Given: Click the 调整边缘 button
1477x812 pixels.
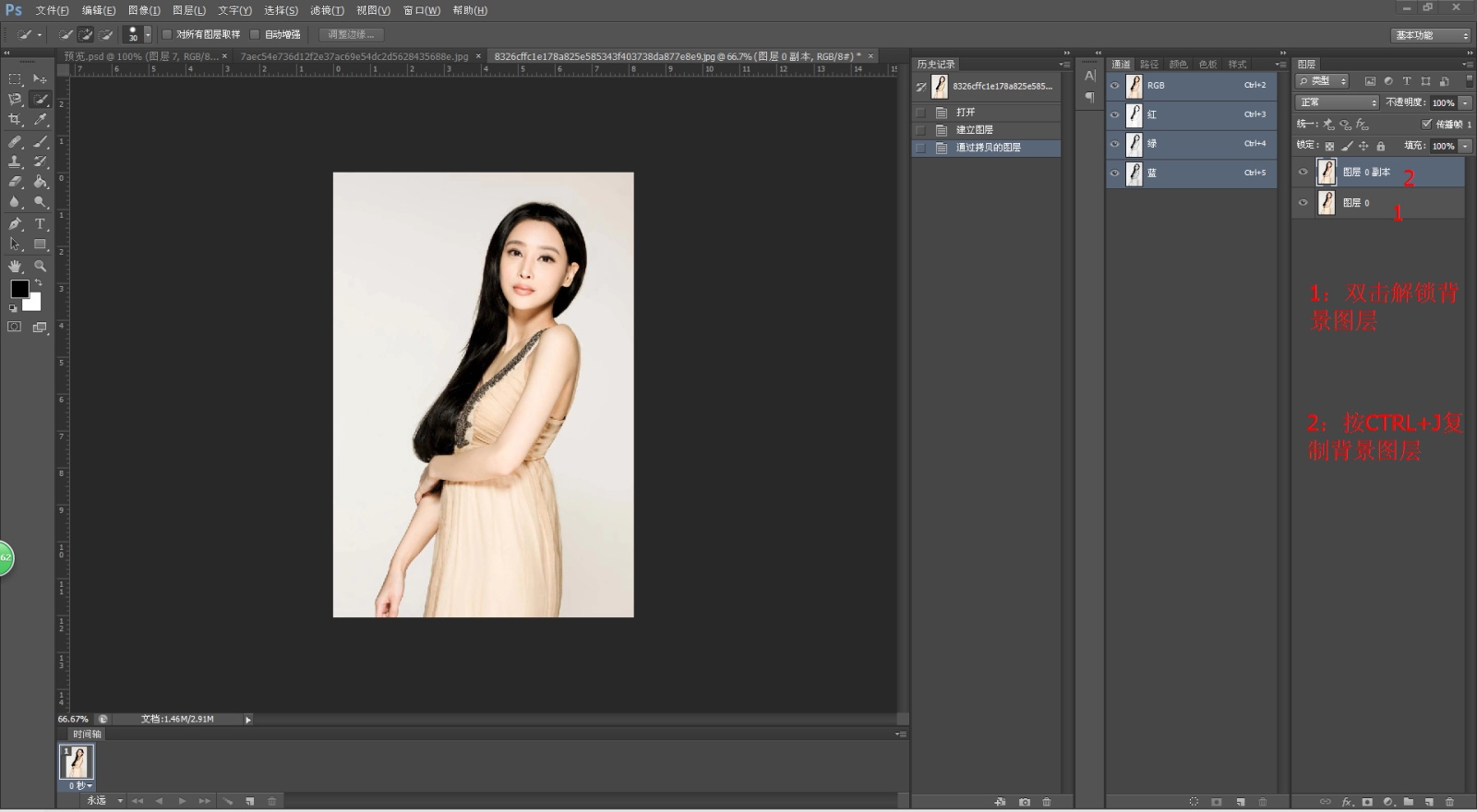Looking at the screenshot, I should pyautogui.click(x=351, y=34).
